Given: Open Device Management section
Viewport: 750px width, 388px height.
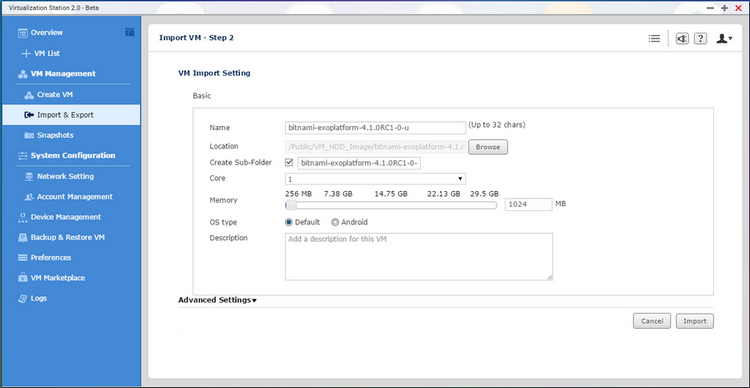Looking at the screenshot, I should tap(66, 217).
